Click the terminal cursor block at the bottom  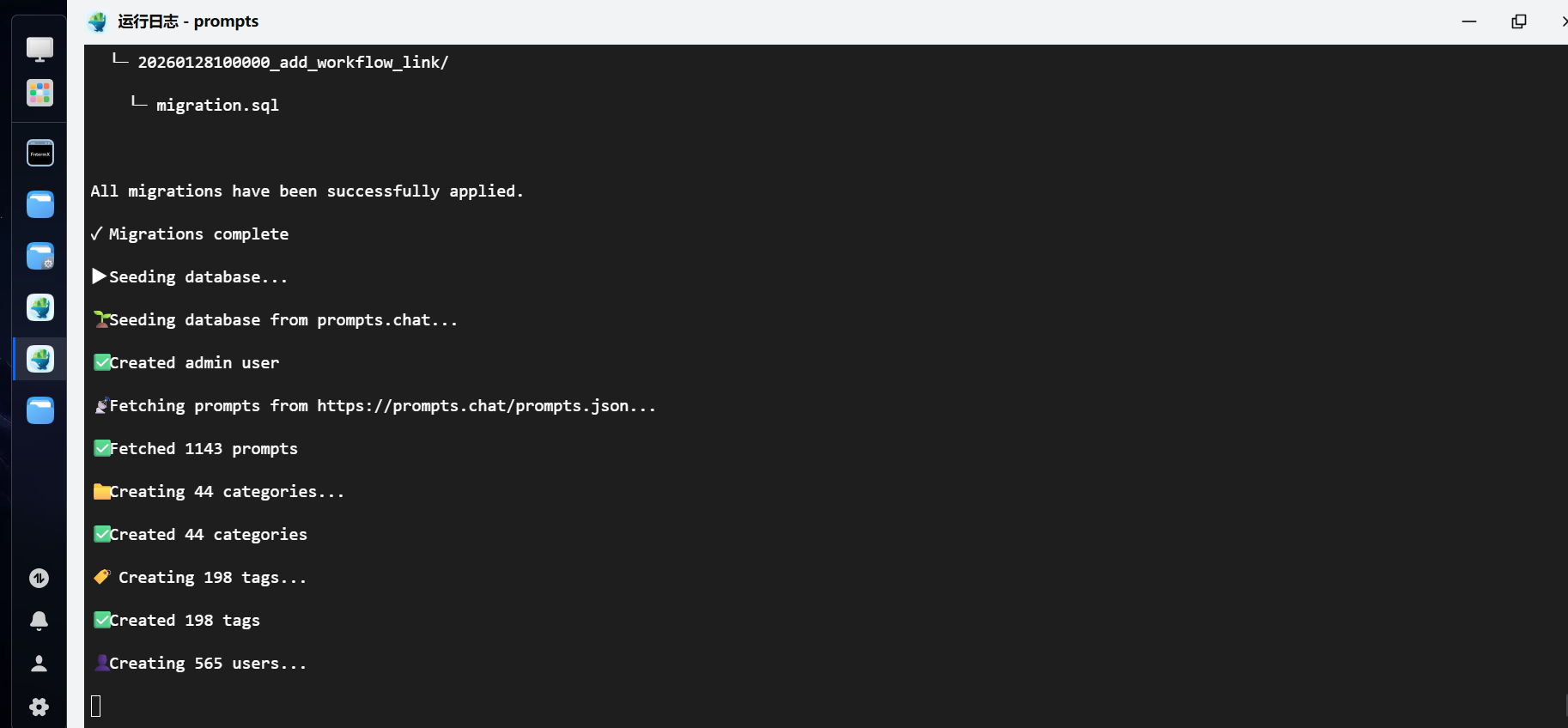pos(96,706)
